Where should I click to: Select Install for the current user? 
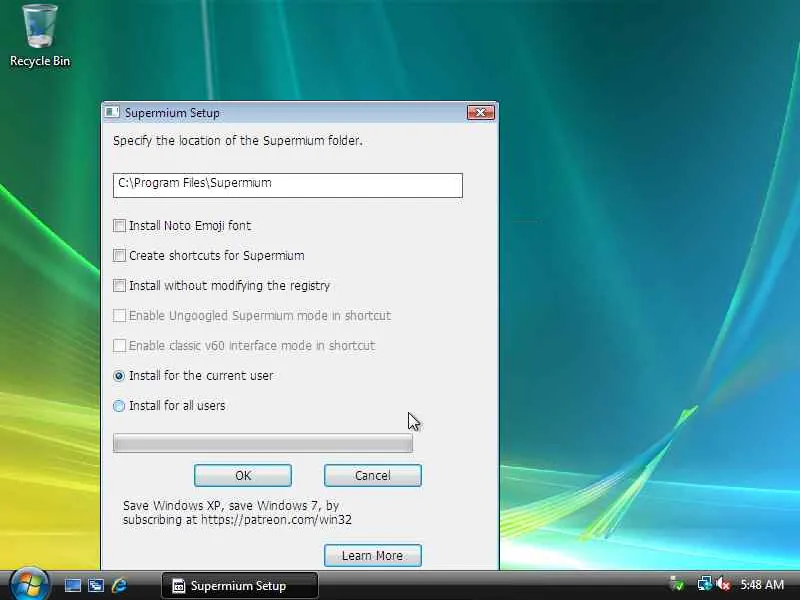tap(119, 376)
